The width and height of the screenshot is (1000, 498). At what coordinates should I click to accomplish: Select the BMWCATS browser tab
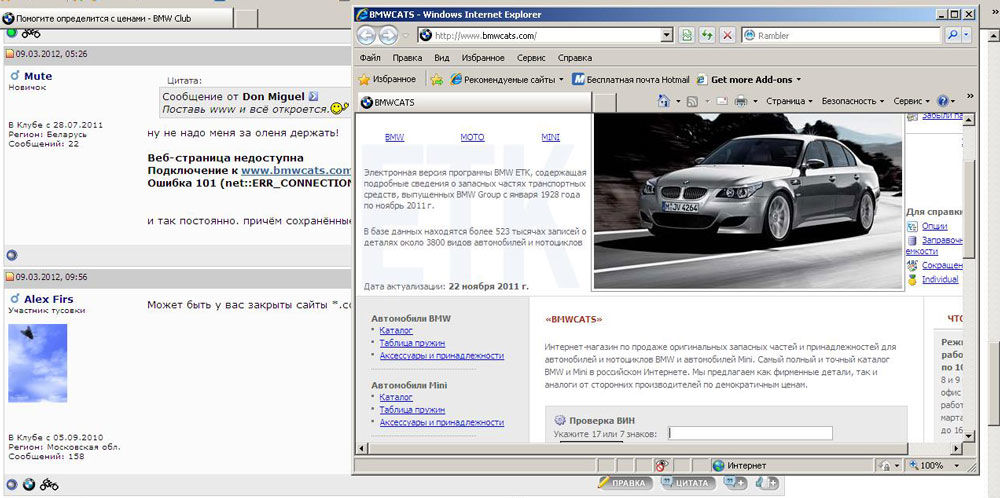(473, 102)
